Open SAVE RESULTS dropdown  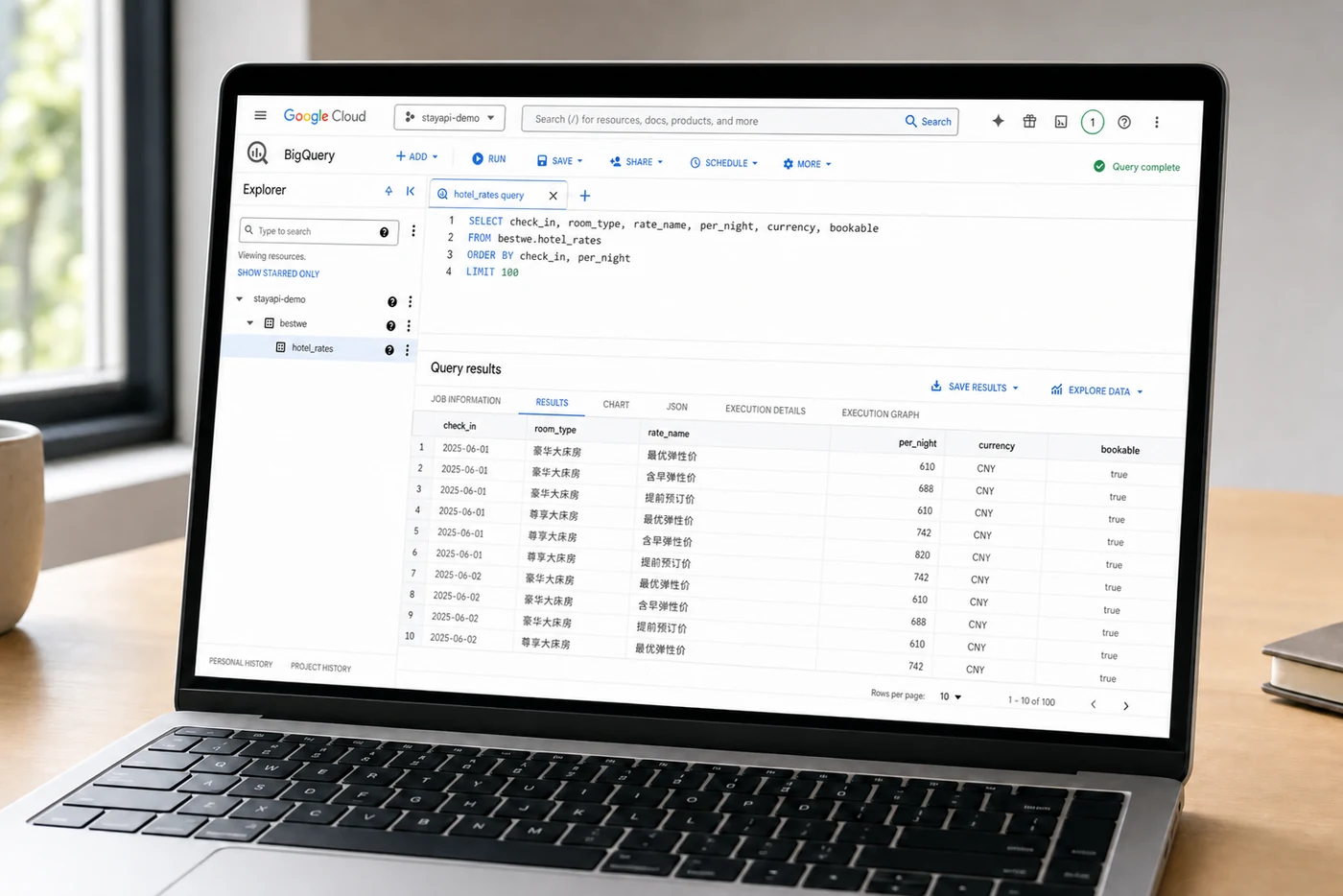click(x=975, y=387)
